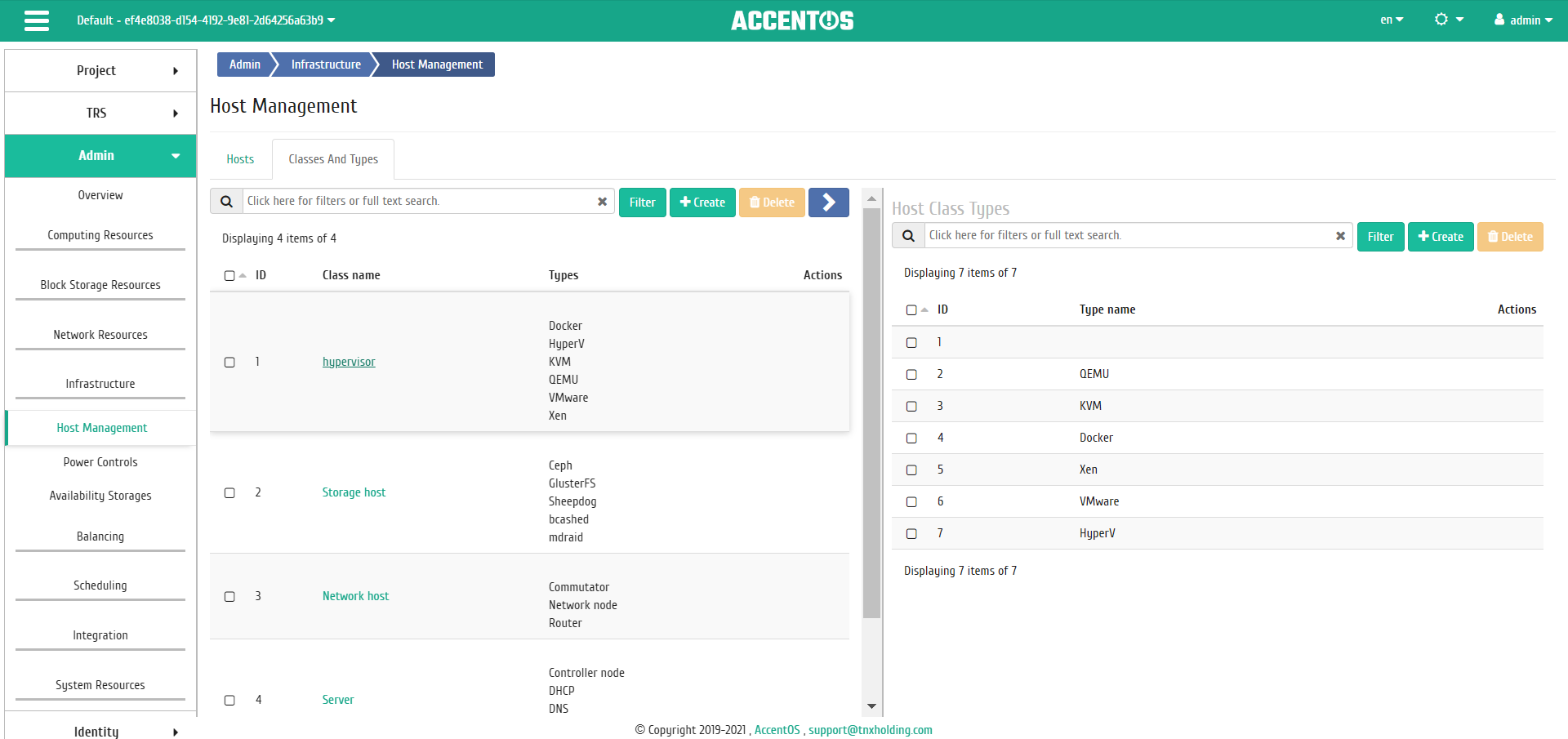Sort host classes by ID arrow
Image resolution: width=1568 pixels, height=739 pixels.
point(243,275)
